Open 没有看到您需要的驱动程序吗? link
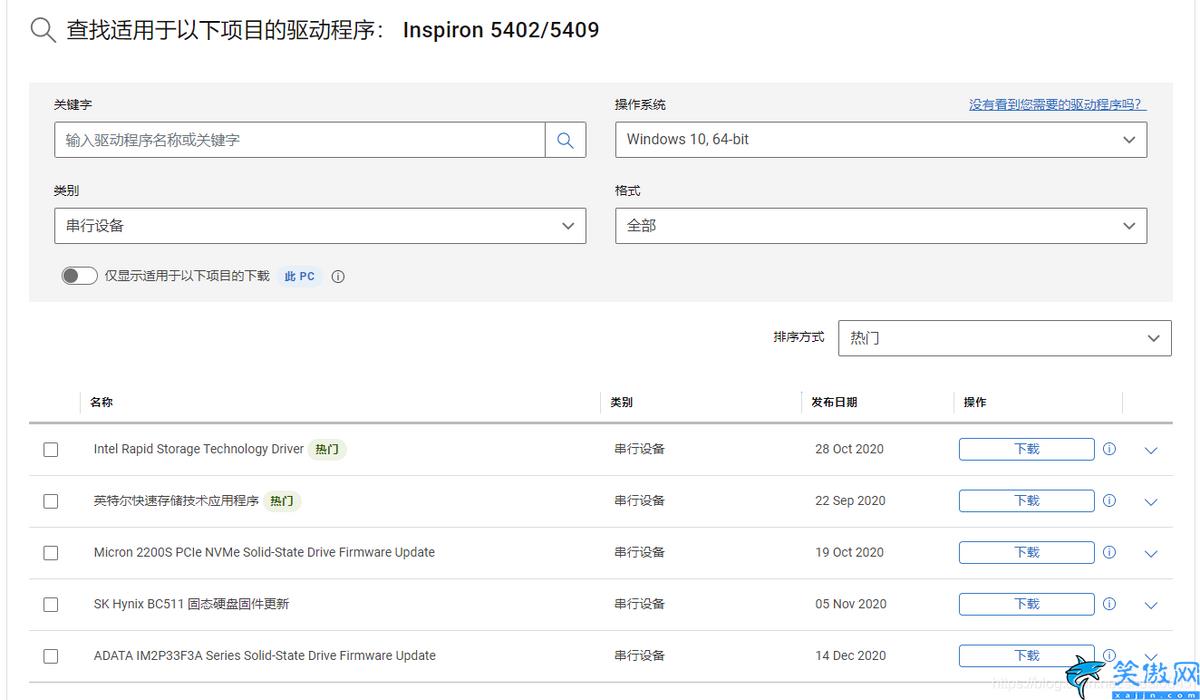Image resolution: width=1200 pixels, height=700 pixels. tap(1057, 104)
